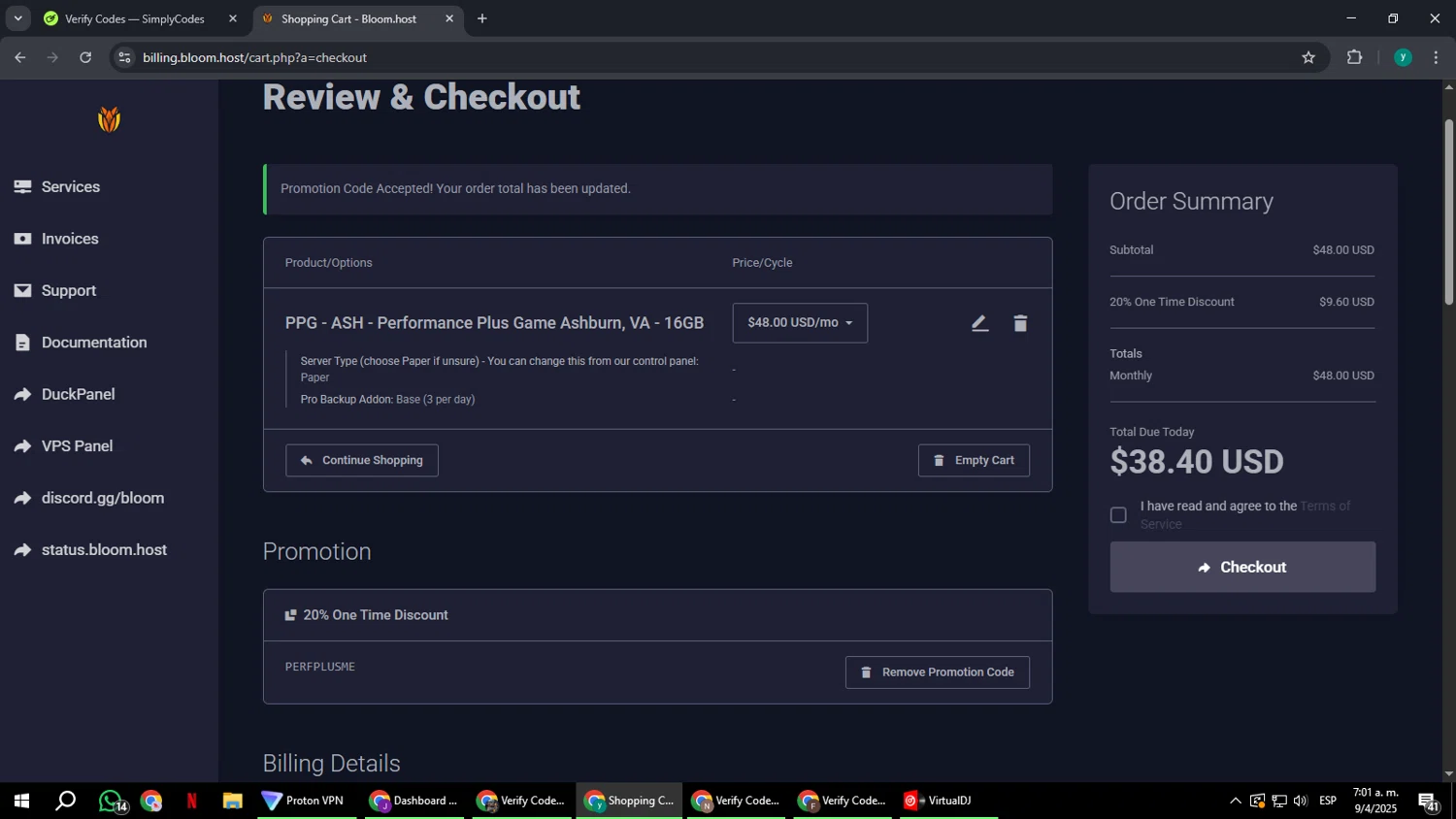Open the tab search dropdown arrow
The width and height of the screenshot is (1456, 819).
(17, 18)
